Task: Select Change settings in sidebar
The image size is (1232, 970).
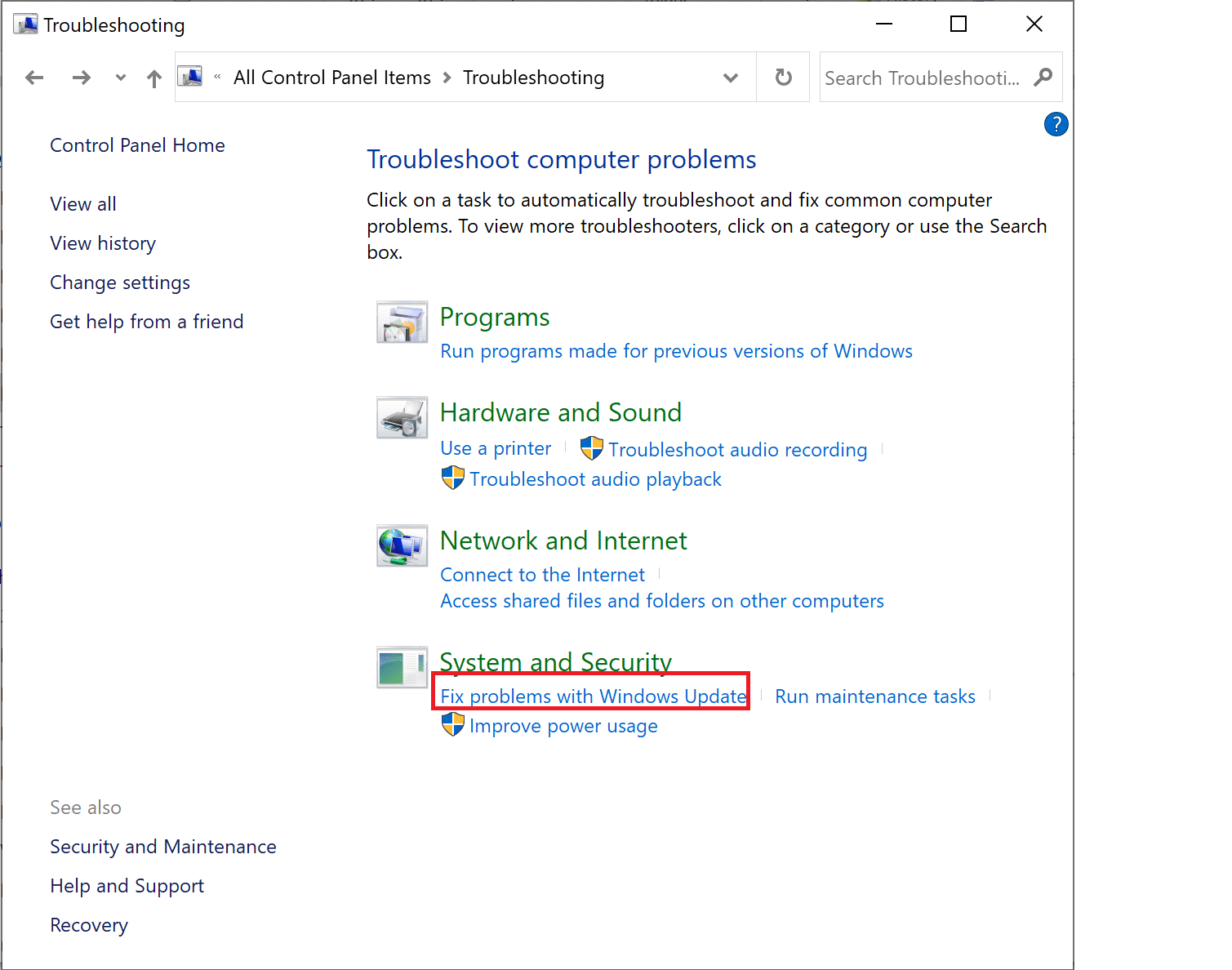Action: 119,282
